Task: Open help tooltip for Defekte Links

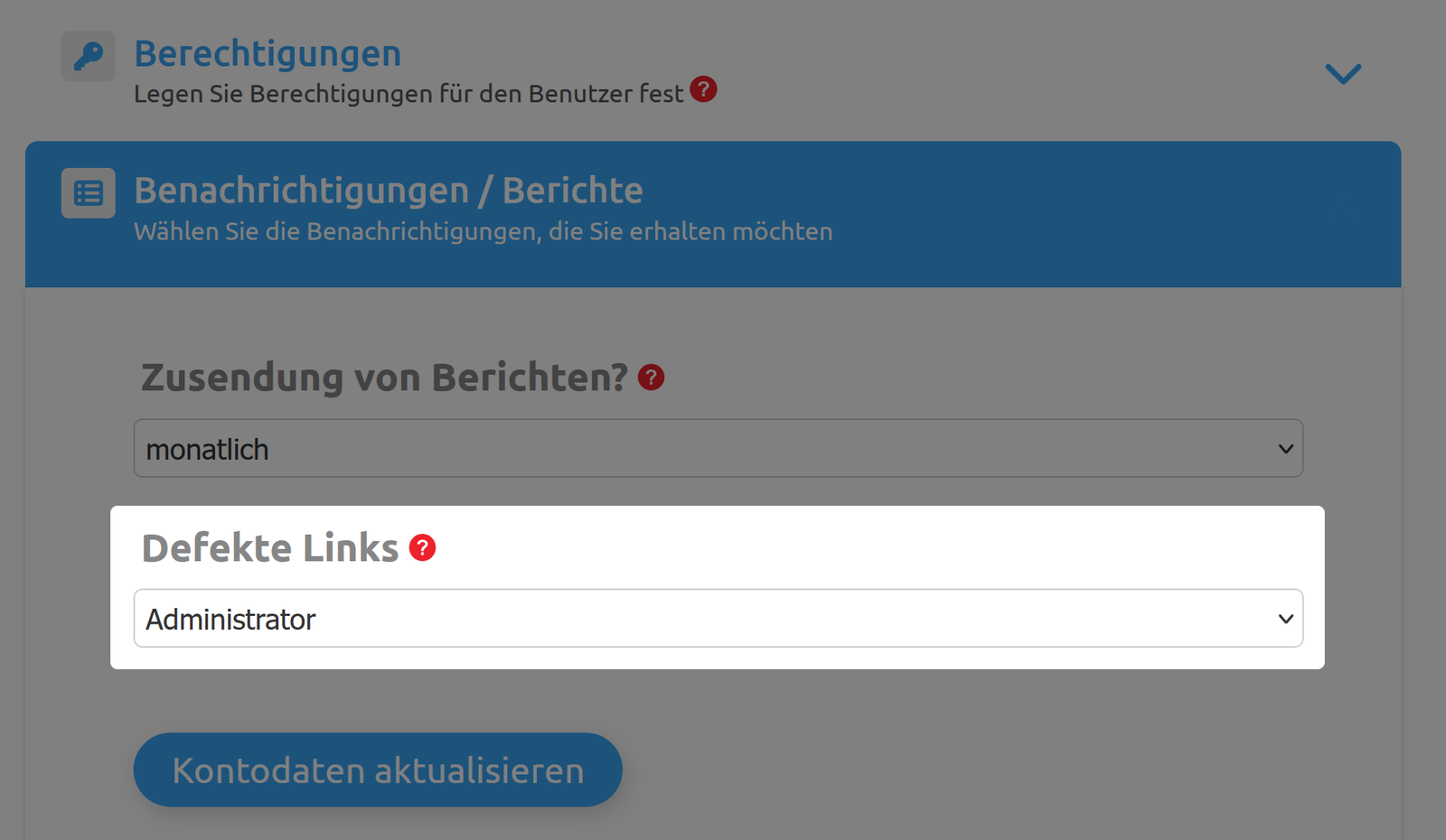Action: pyautogui.click(x=421, y=546)
